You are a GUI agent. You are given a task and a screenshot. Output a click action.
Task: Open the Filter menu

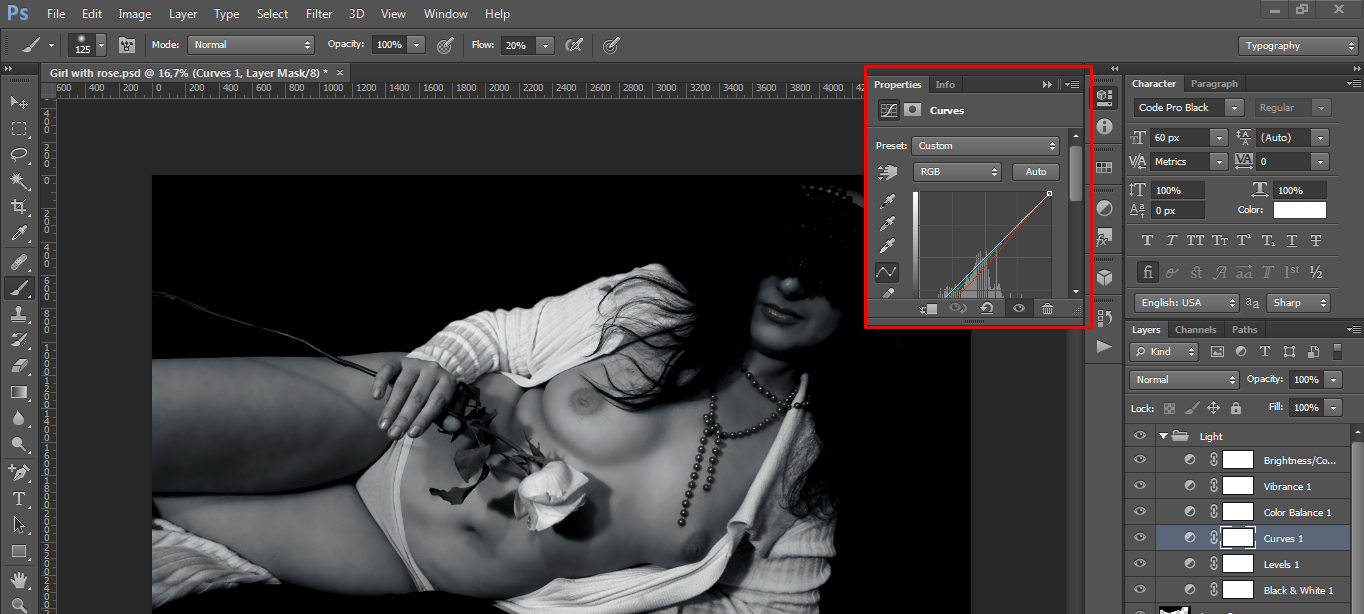(x=318, y=14)
